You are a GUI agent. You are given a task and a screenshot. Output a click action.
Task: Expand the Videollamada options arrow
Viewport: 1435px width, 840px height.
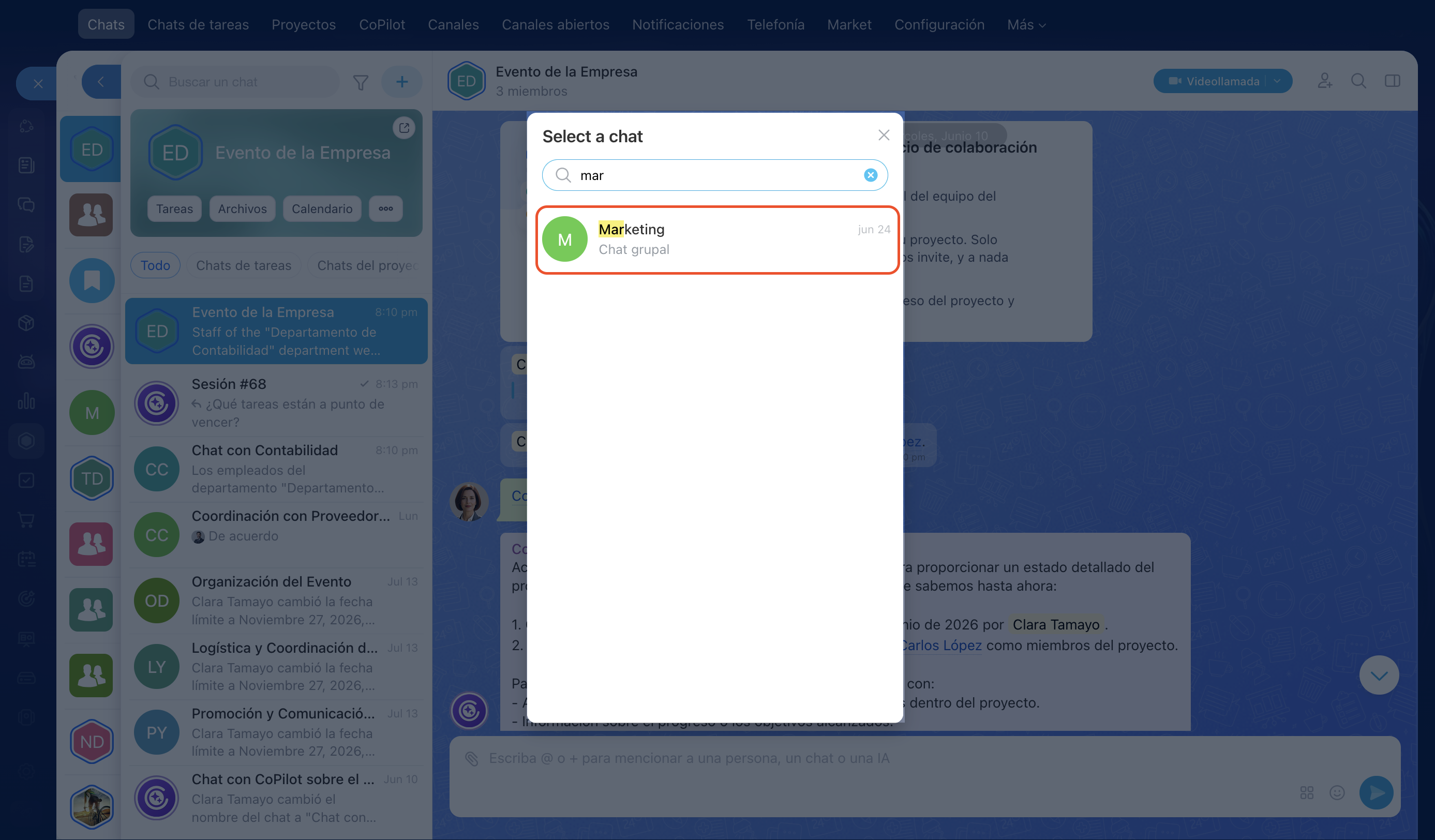click(x=1277, y=81)
